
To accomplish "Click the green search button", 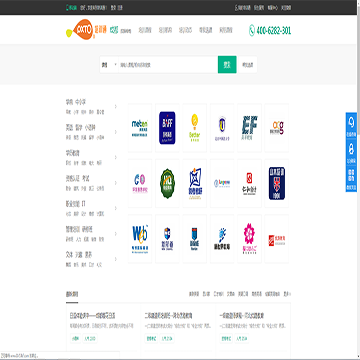I will click(x=227, y=65).
